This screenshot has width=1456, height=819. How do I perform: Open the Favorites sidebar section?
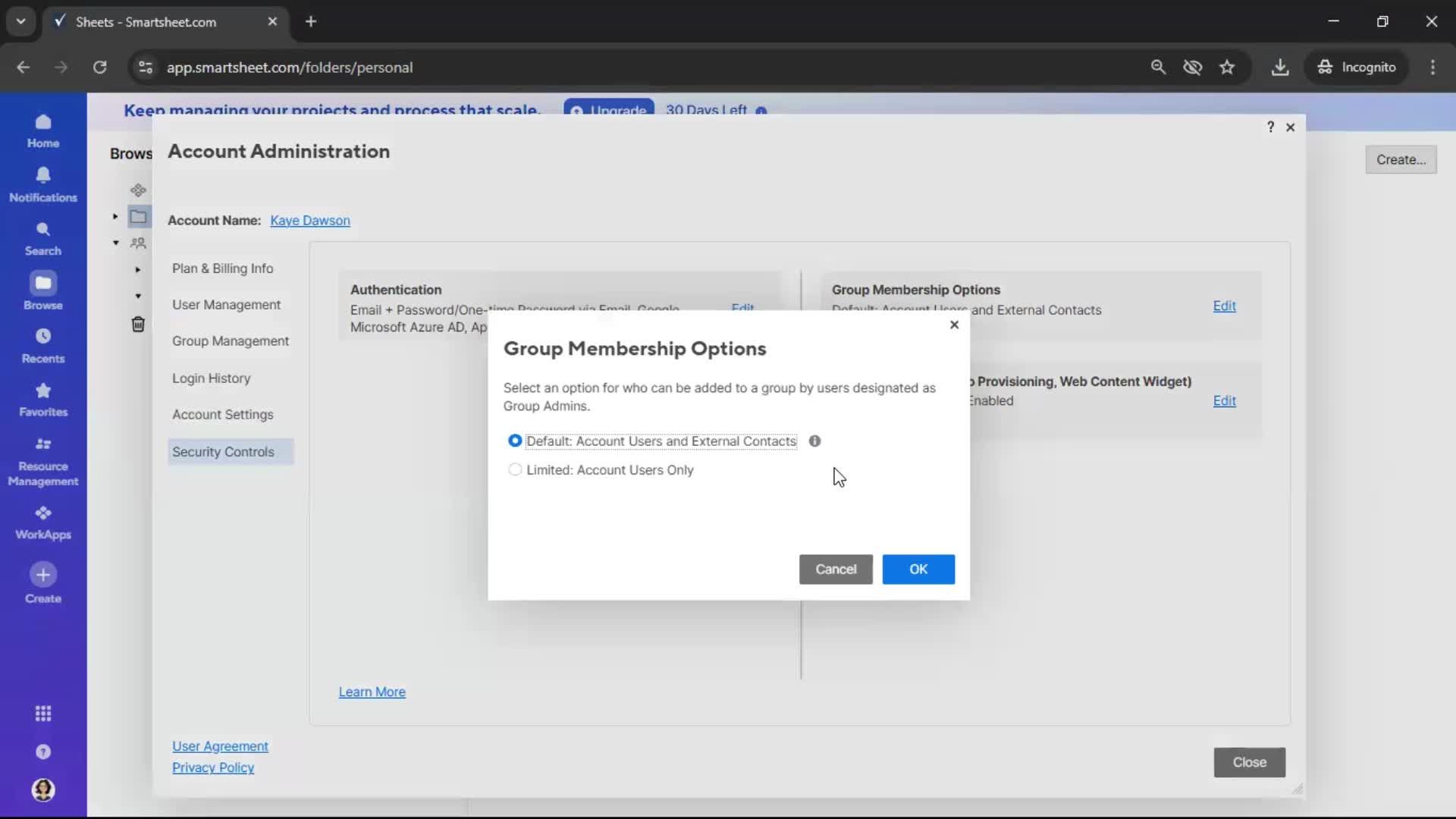coord(43,400)
